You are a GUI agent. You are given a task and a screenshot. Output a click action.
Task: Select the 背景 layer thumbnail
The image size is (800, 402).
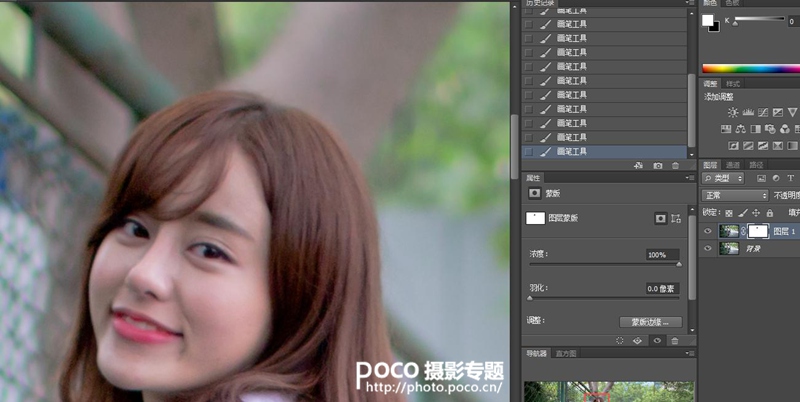tap(729, 248)
